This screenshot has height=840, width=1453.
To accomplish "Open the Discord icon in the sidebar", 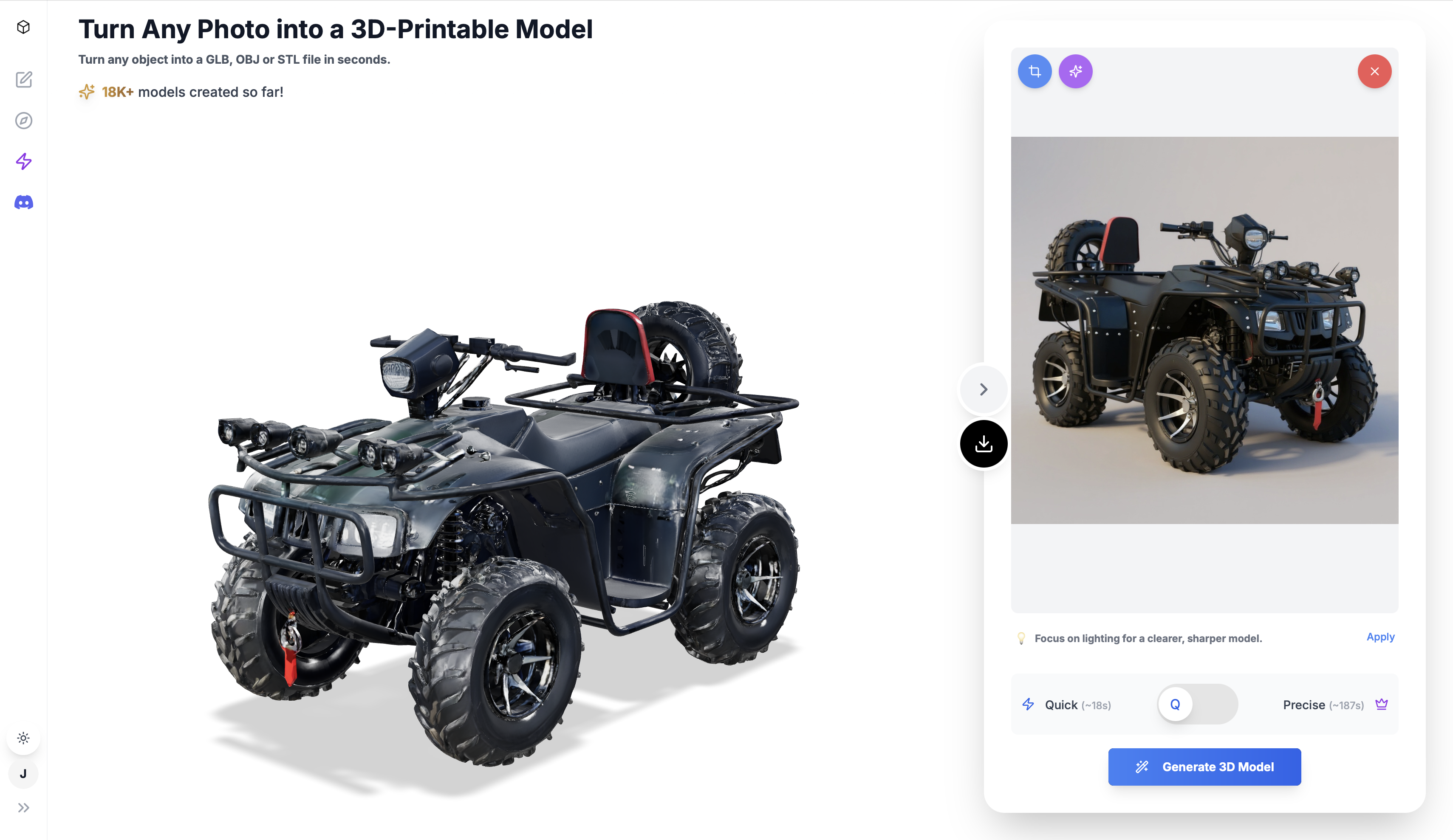I will (24, 203).
